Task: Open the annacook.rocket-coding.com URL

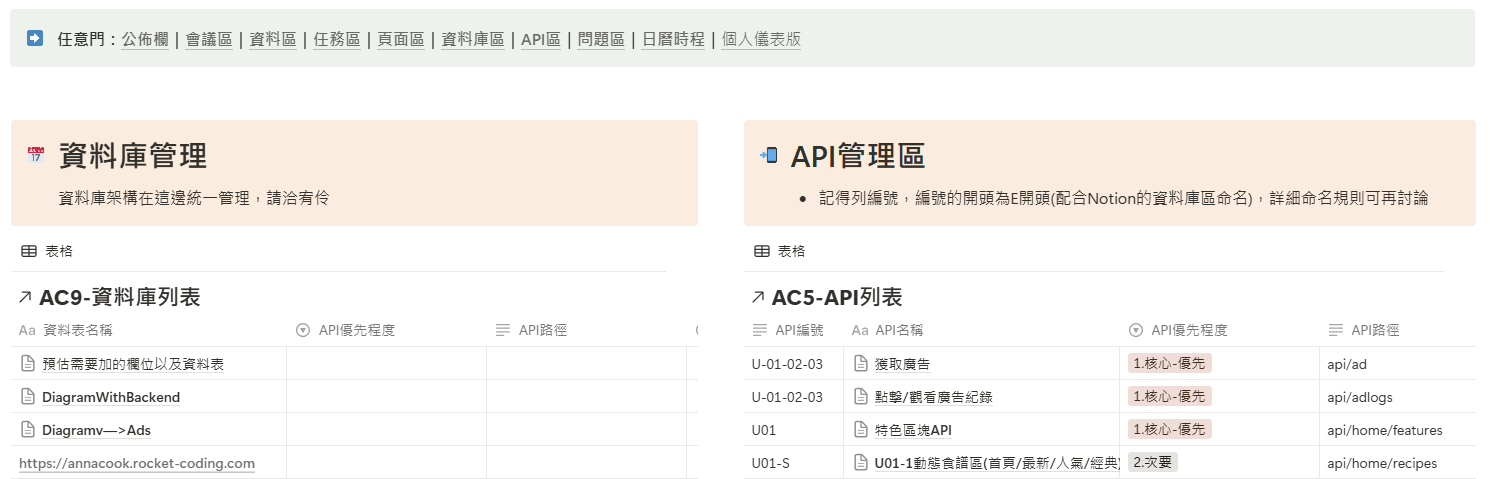Action: 137,463
